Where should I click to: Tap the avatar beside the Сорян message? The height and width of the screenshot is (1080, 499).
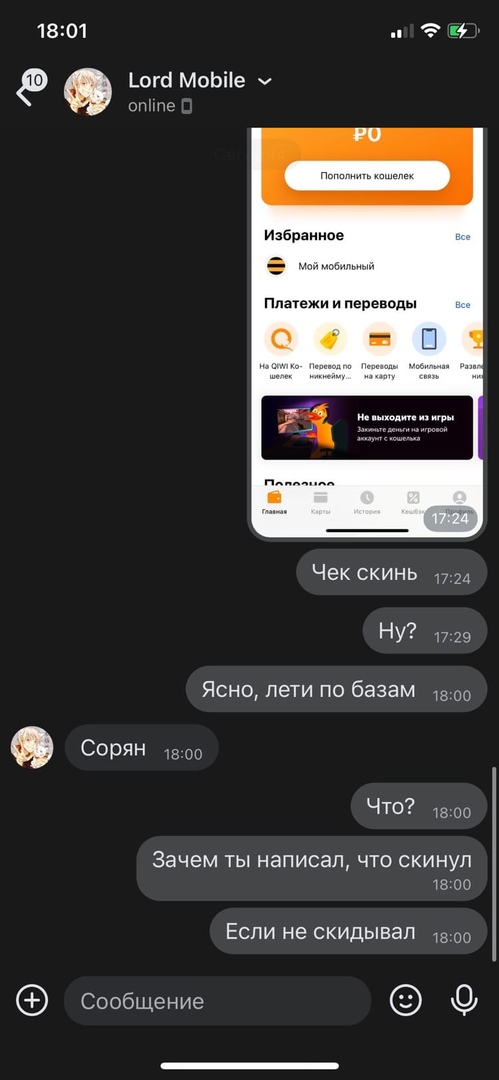click(x=32, y=747)
